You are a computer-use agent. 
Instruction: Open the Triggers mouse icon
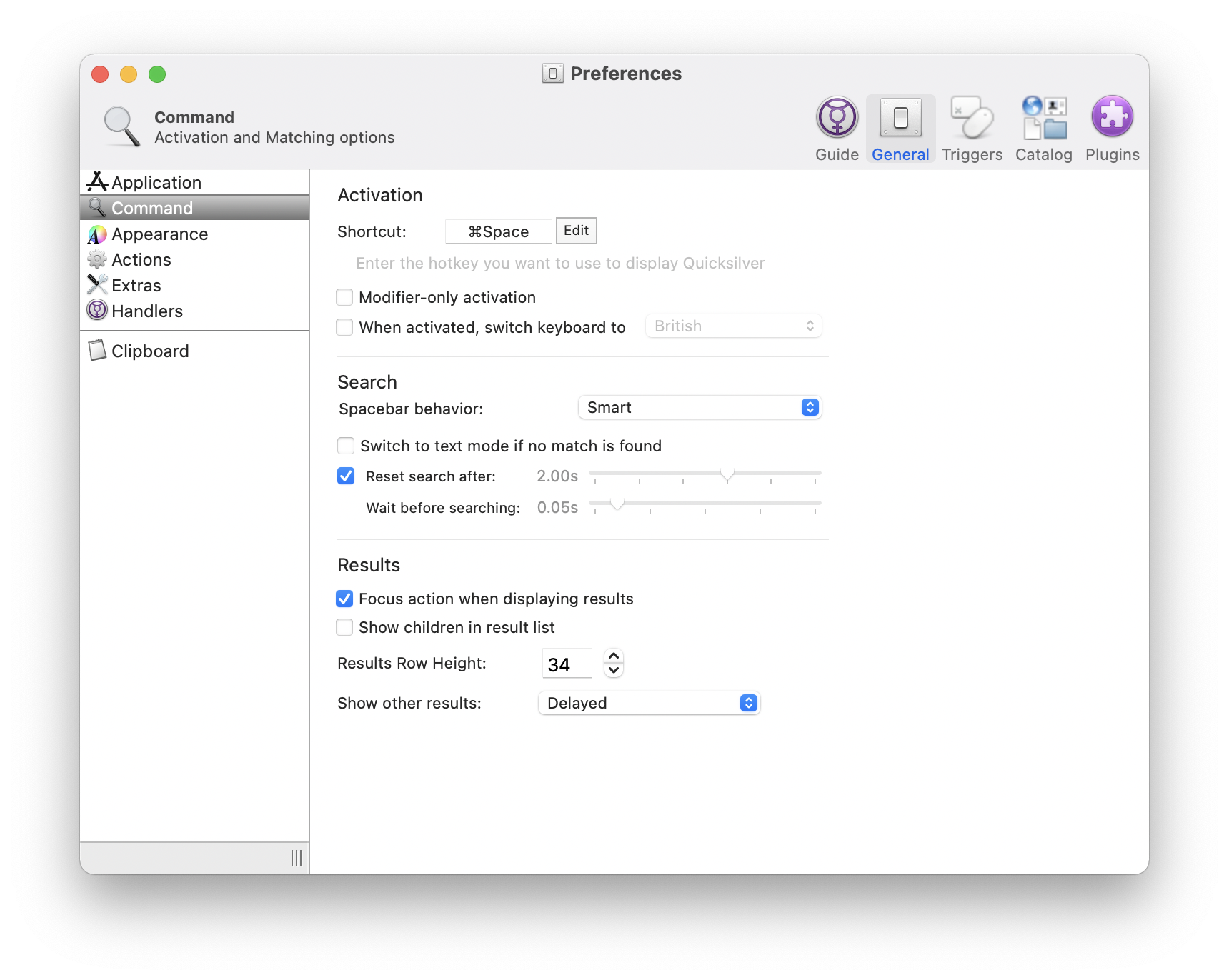(x=972, y=118)
